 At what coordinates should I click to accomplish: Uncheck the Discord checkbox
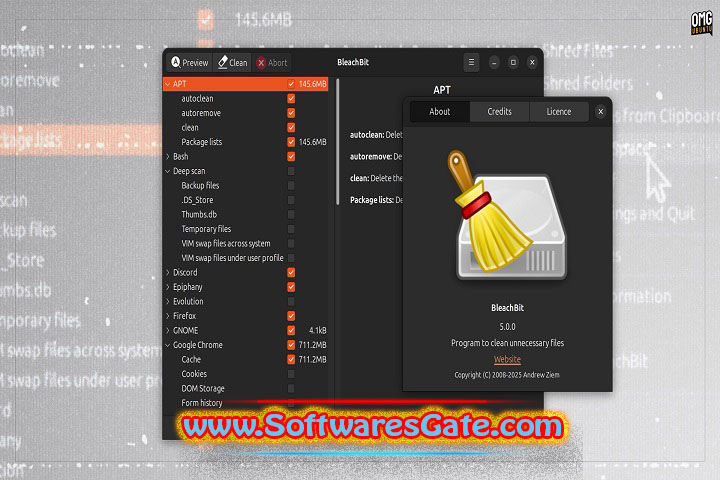[291, 272]
